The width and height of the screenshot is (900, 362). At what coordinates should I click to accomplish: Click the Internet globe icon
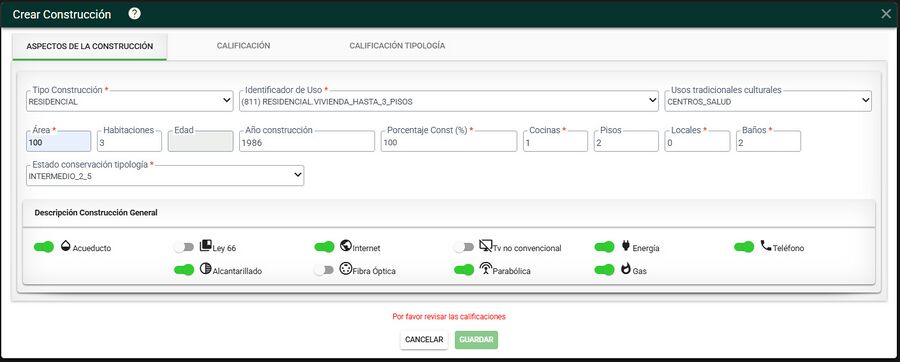point(346,246)
